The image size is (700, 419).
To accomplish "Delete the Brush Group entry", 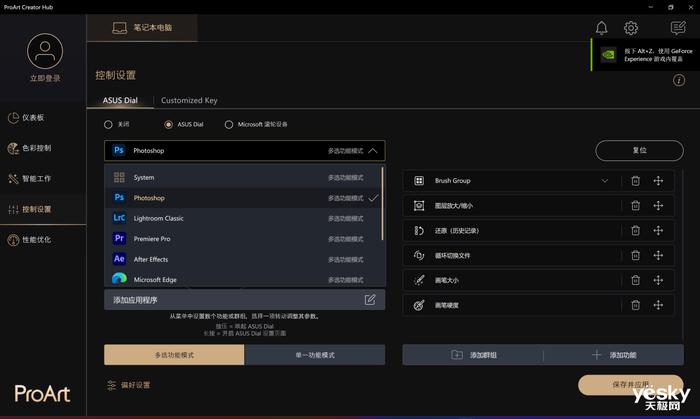I will coord(635,181).
